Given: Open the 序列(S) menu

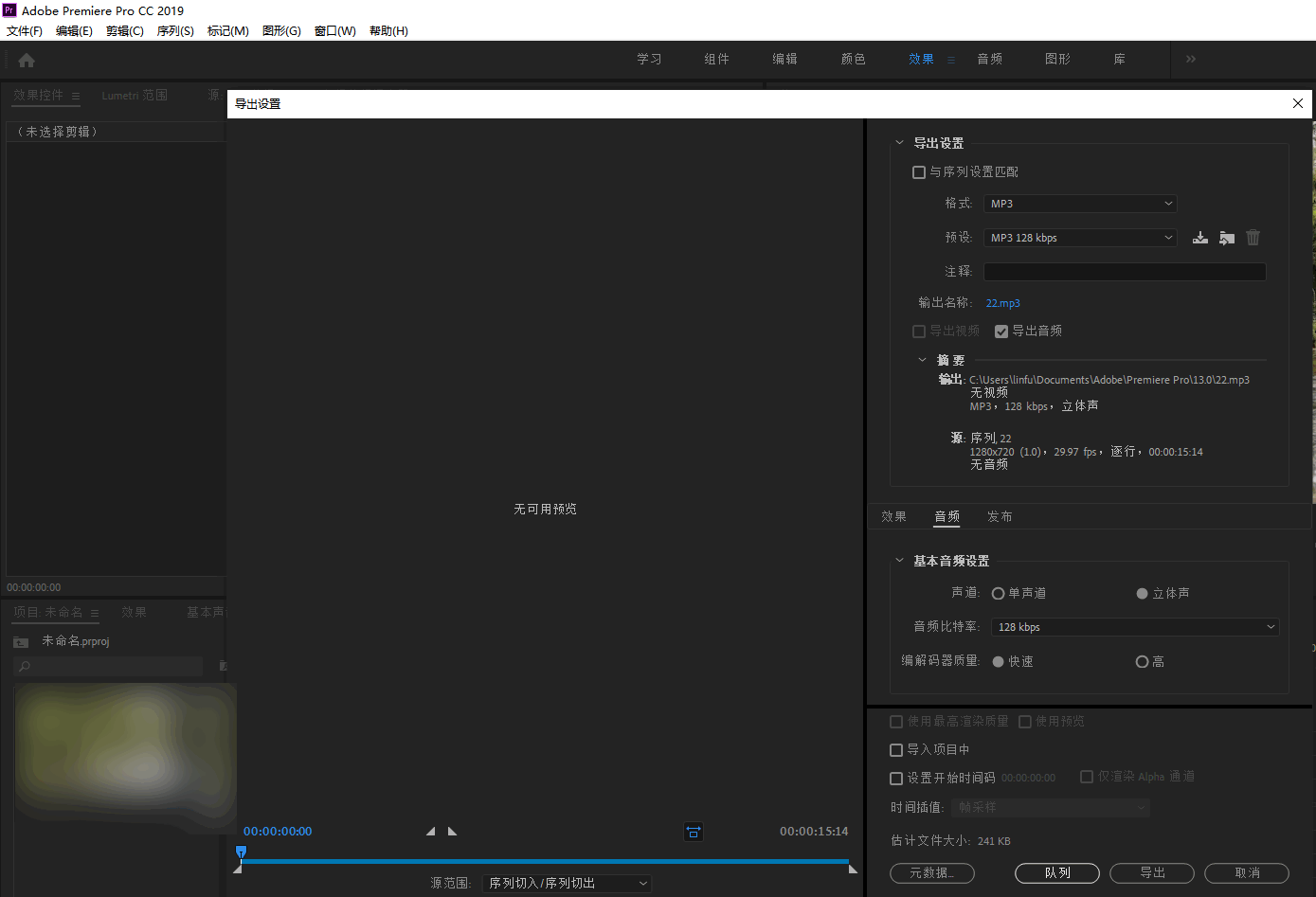Looking at the screenshot, I should pos(175,31).
